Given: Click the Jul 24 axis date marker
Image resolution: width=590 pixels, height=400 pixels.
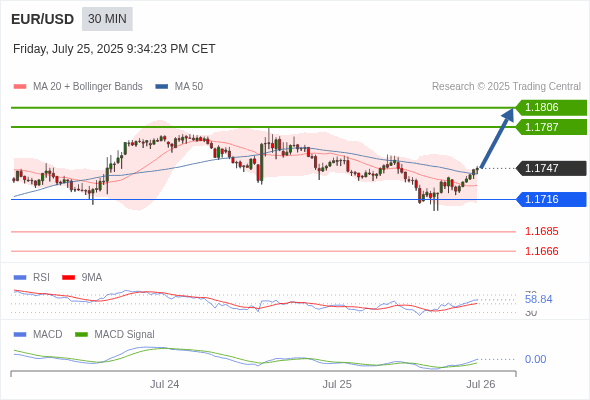Looking at the screenshot, I should (164, 384).
